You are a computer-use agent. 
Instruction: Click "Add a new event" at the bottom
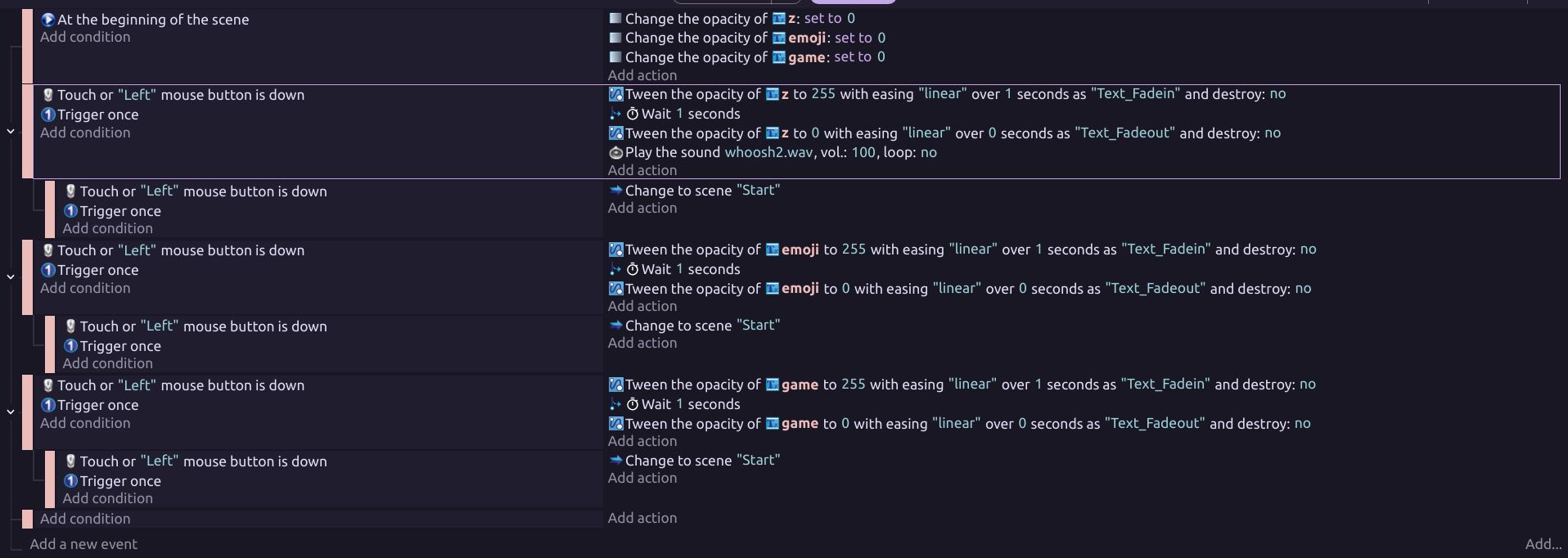[83, 544]
